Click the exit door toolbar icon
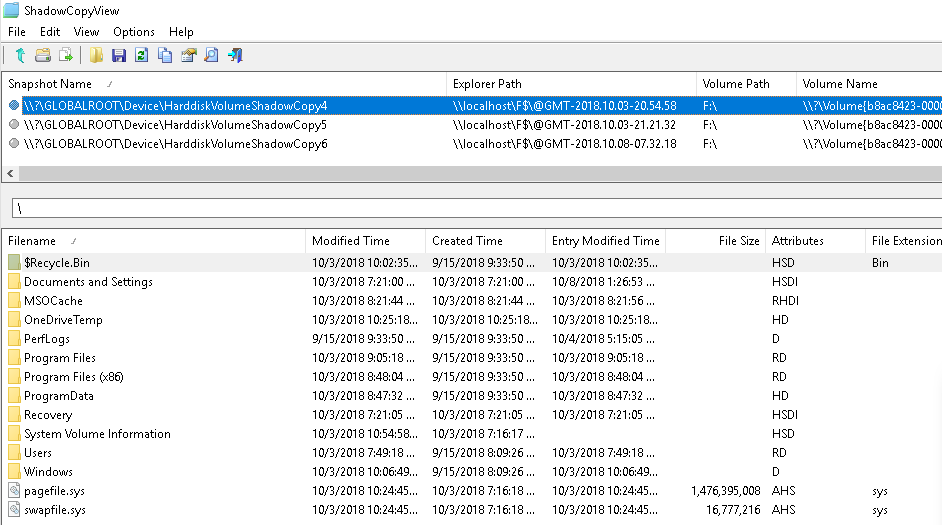The width and height of the screenshot is (942, 525). [235, 56]
